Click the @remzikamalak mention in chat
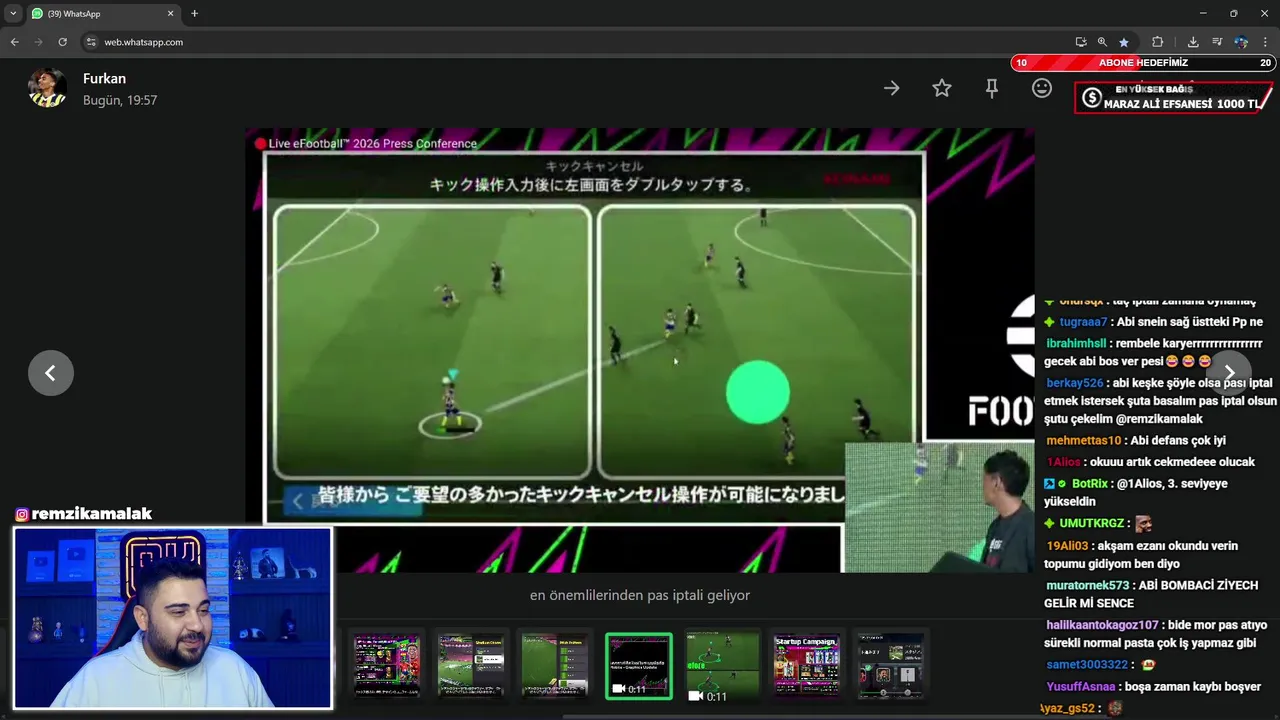The image size is (1280, 720). [1158, 420]
